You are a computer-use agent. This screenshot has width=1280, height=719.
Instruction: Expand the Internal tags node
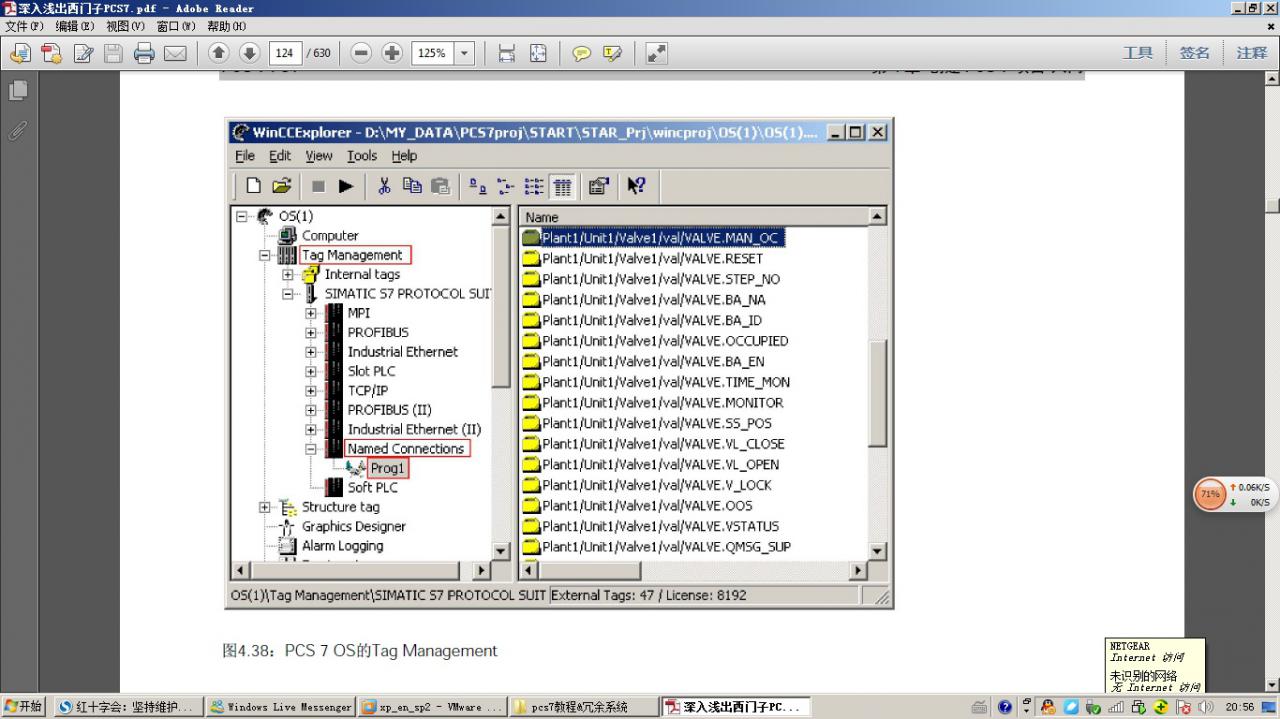tap(288, 274)
